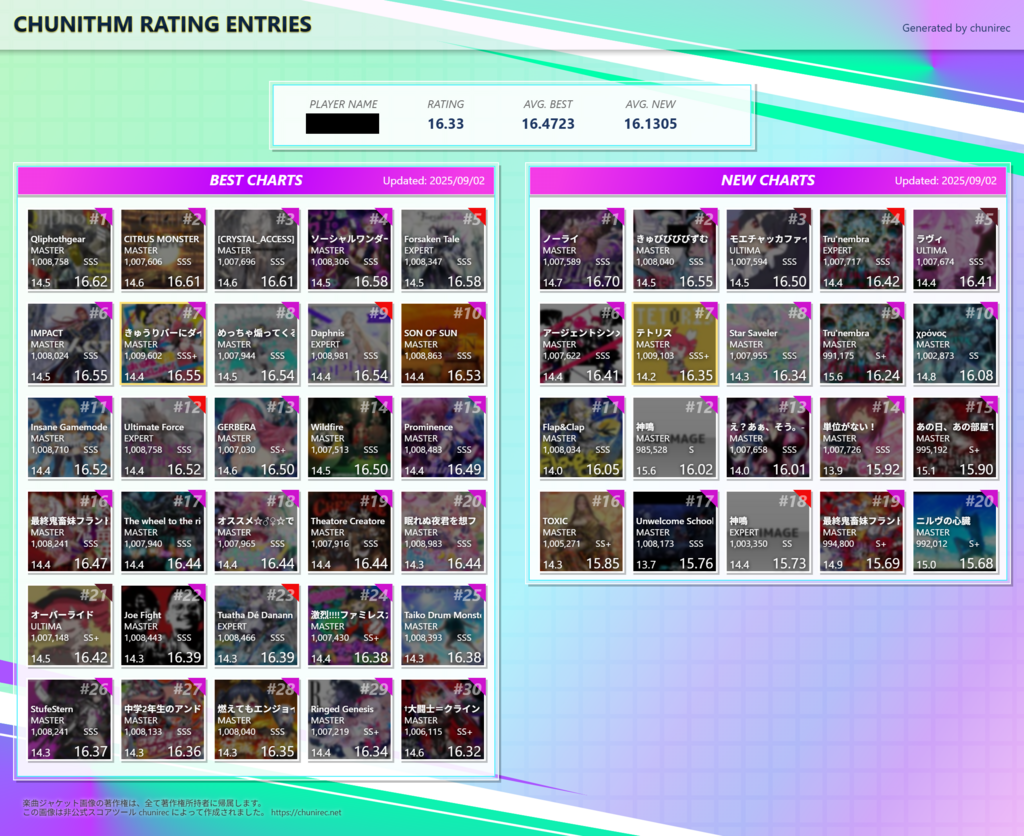Click the BEST CHARTS section header
Viewport: 1024px width, 836px height.
256,181
